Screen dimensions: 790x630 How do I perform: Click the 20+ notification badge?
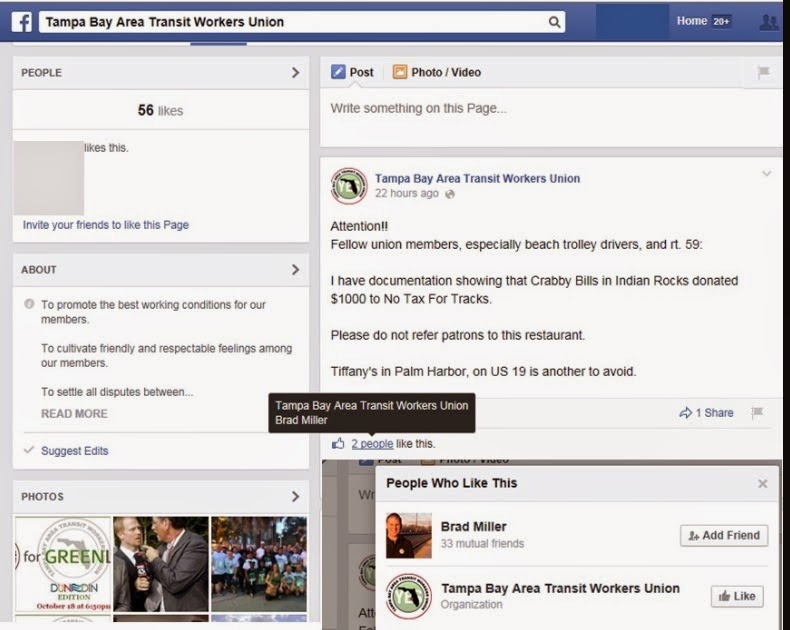tap(721, 21)
